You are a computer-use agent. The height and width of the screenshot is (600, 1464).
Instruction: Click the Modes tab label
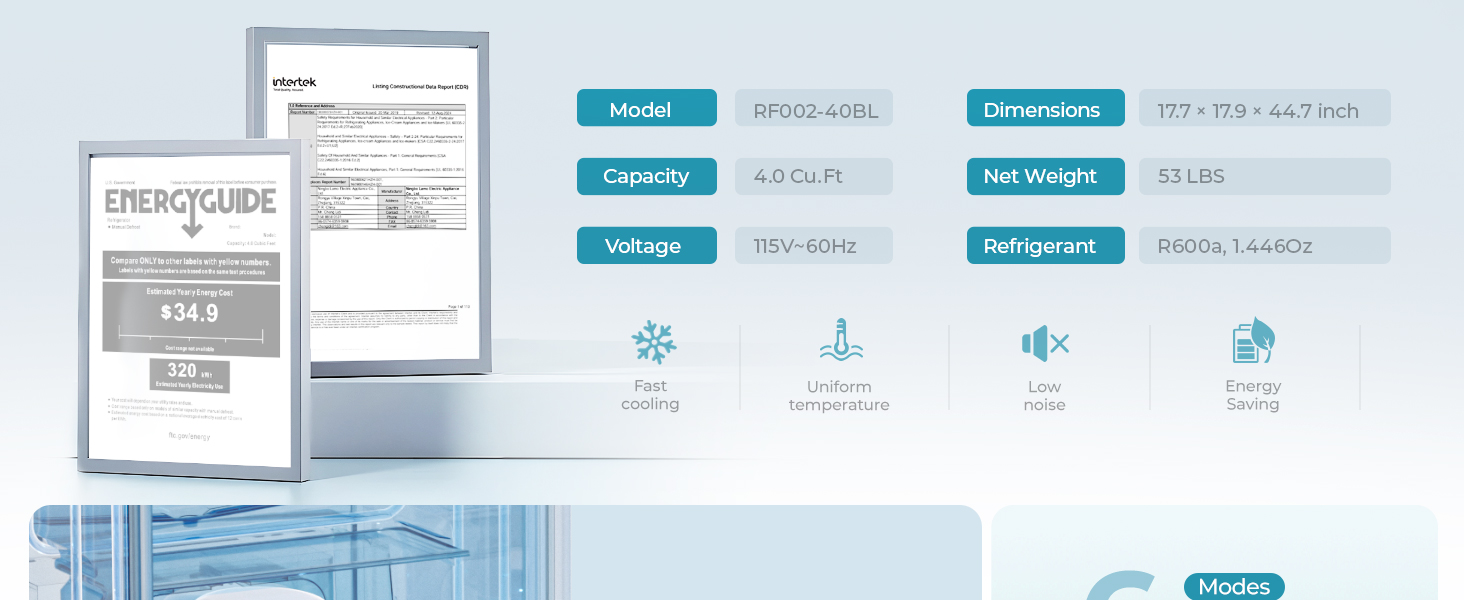tap(1234, 587)
